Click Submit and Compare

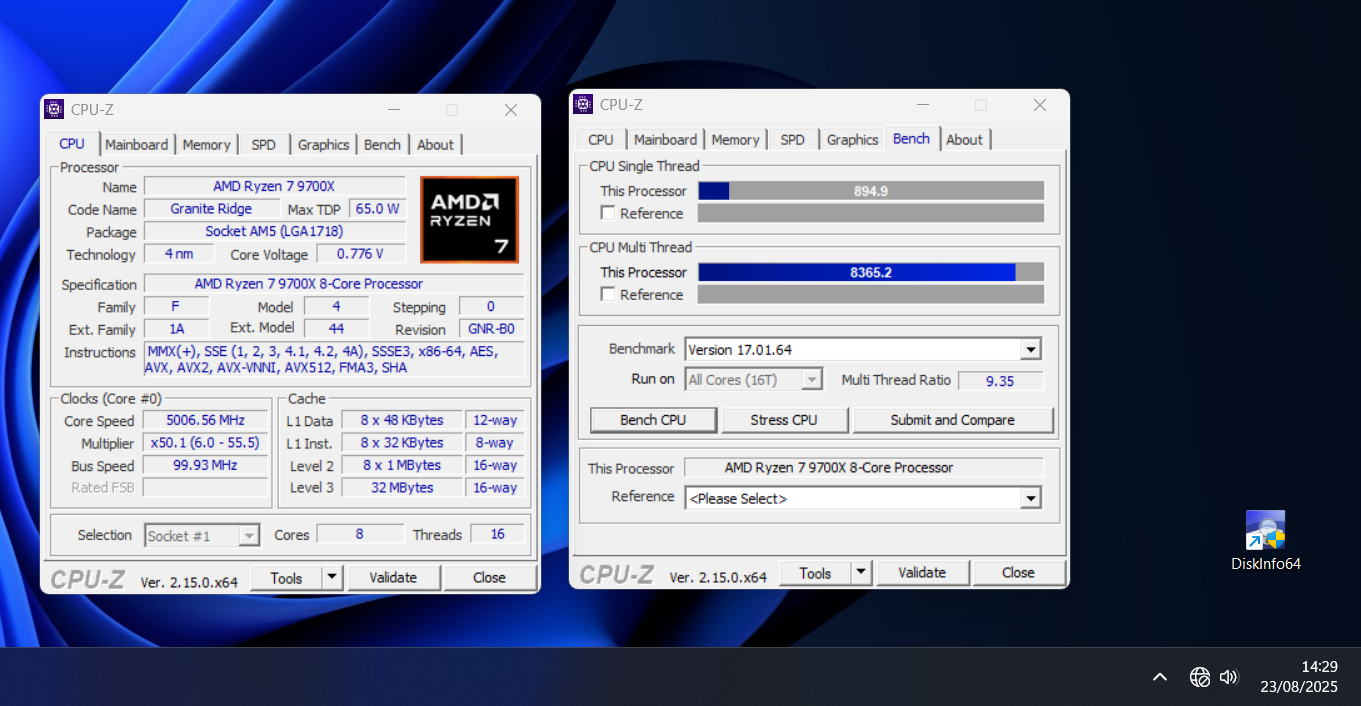point(953,420)
